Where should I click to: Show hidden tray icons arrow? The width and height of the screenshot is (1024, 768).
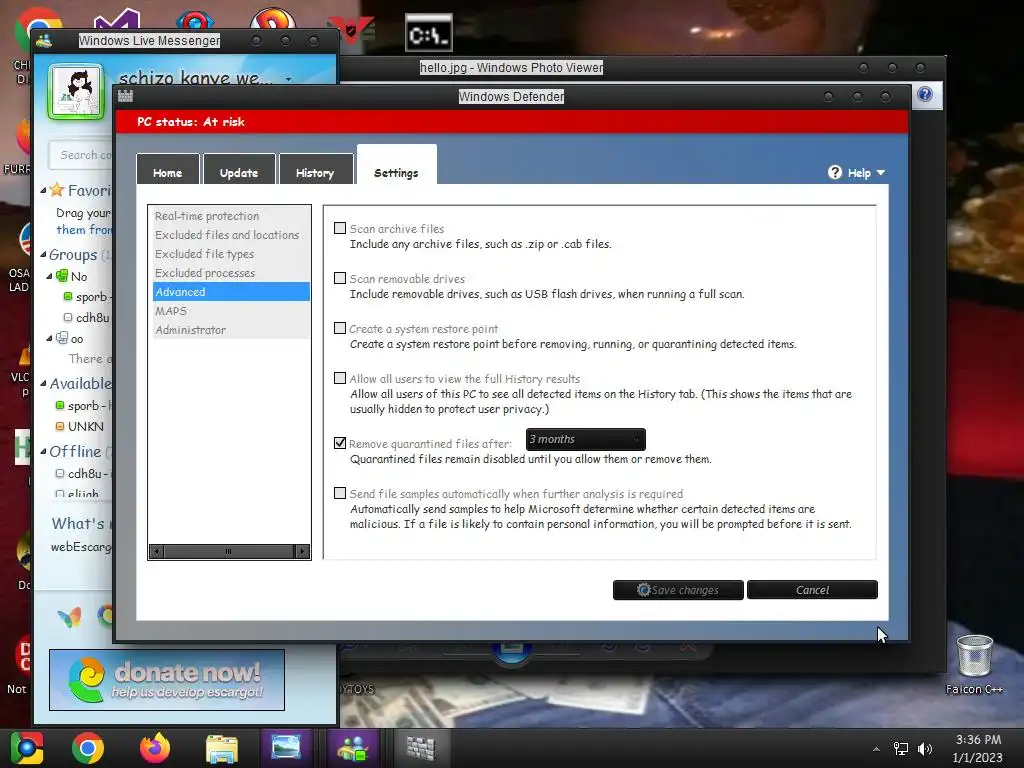876,748
